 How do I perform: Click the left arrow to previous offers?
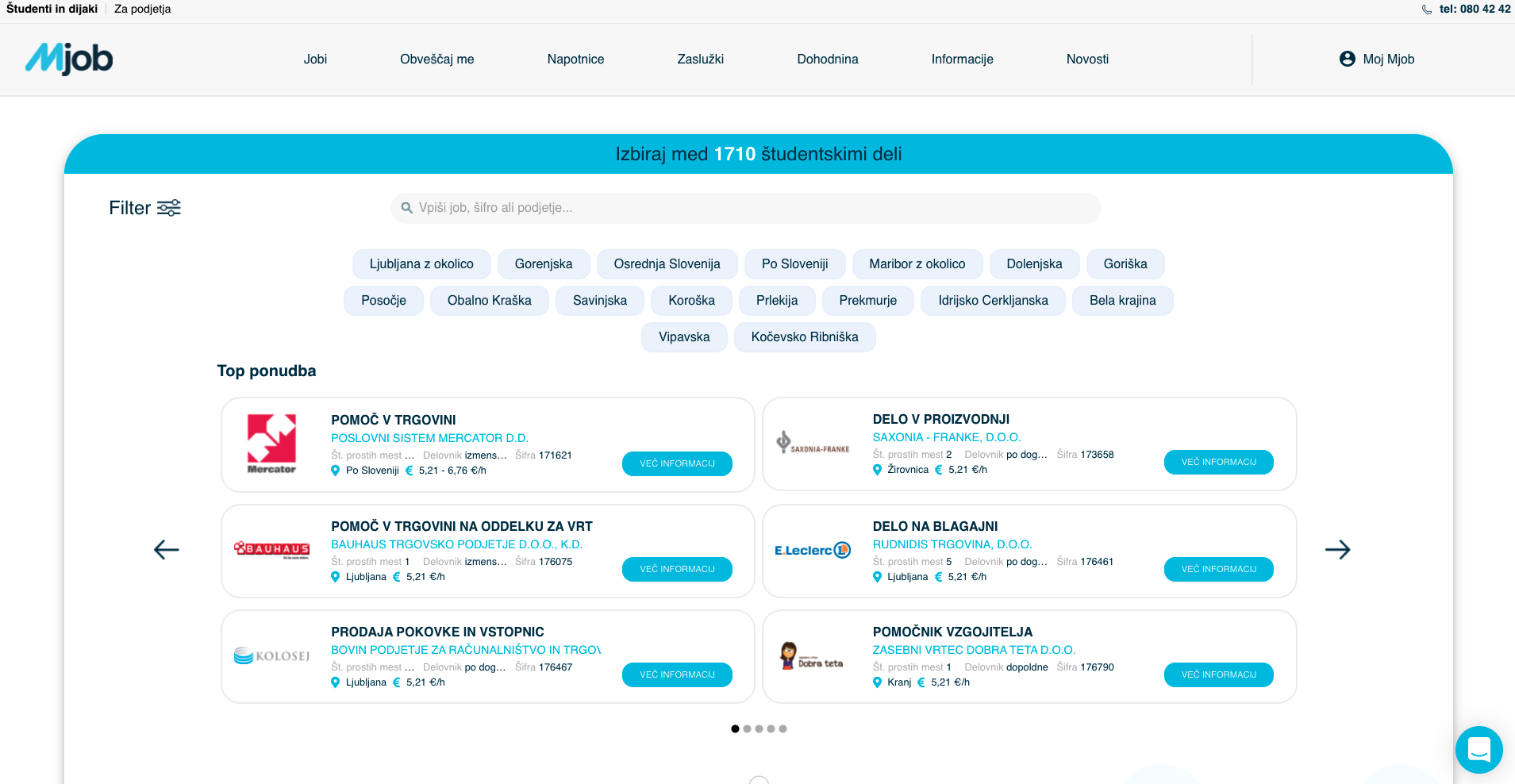[167, 550]
